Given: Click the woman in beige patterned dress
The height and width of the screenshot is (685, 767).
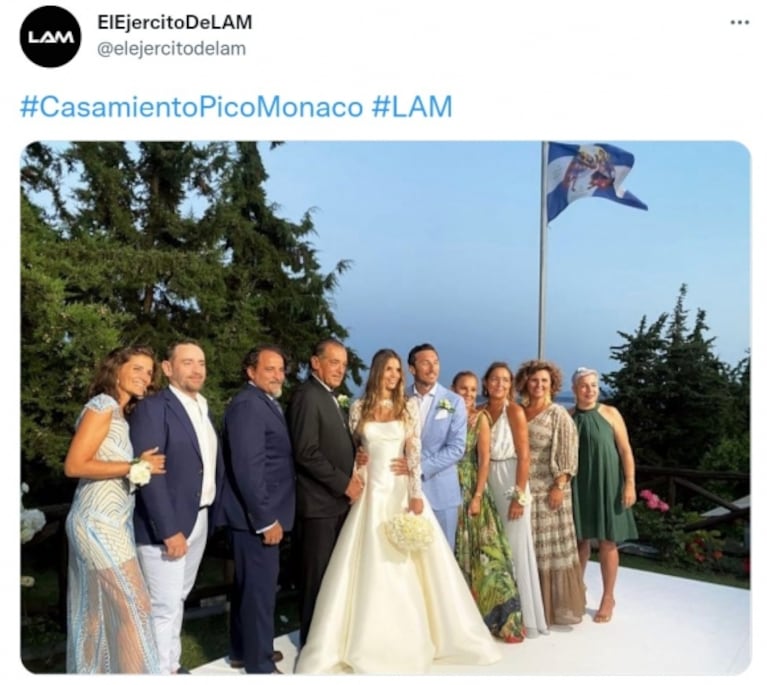Looking at the screenshot, I should (x=553, y=494).
